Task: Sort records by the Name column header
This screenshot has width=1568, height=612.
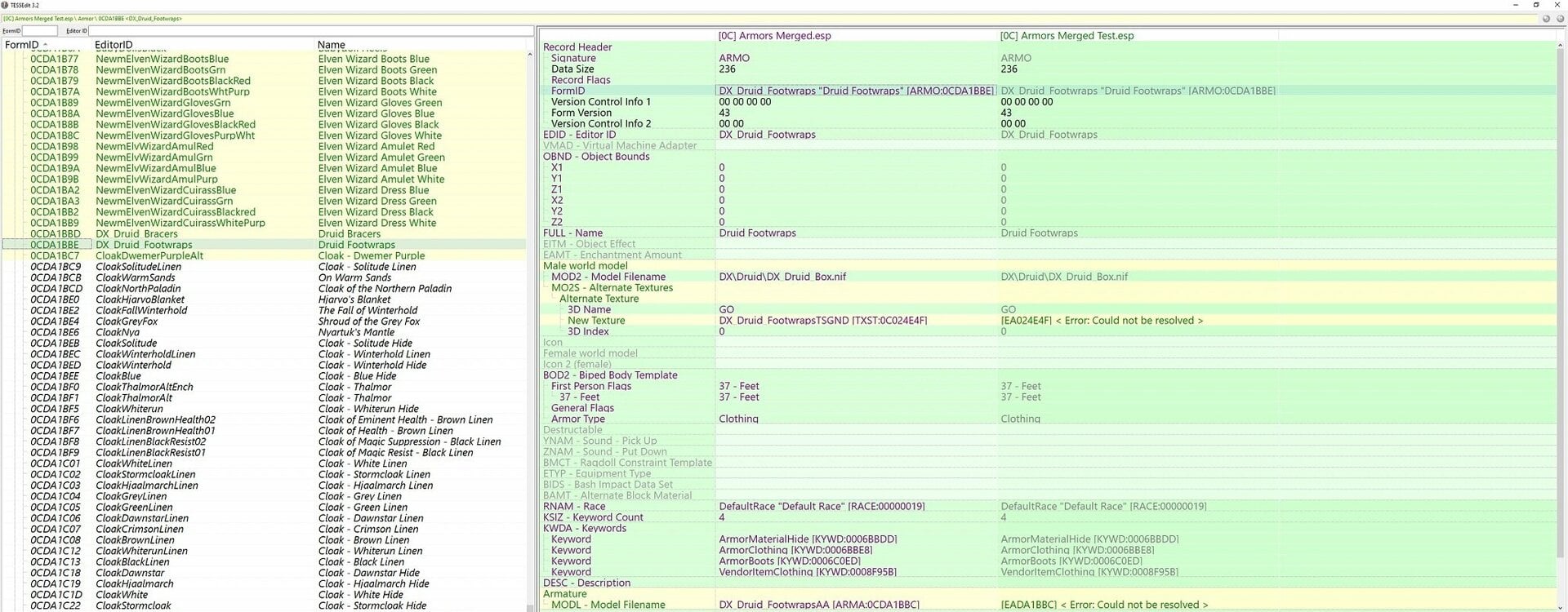Action: click(x=332, y=45)
